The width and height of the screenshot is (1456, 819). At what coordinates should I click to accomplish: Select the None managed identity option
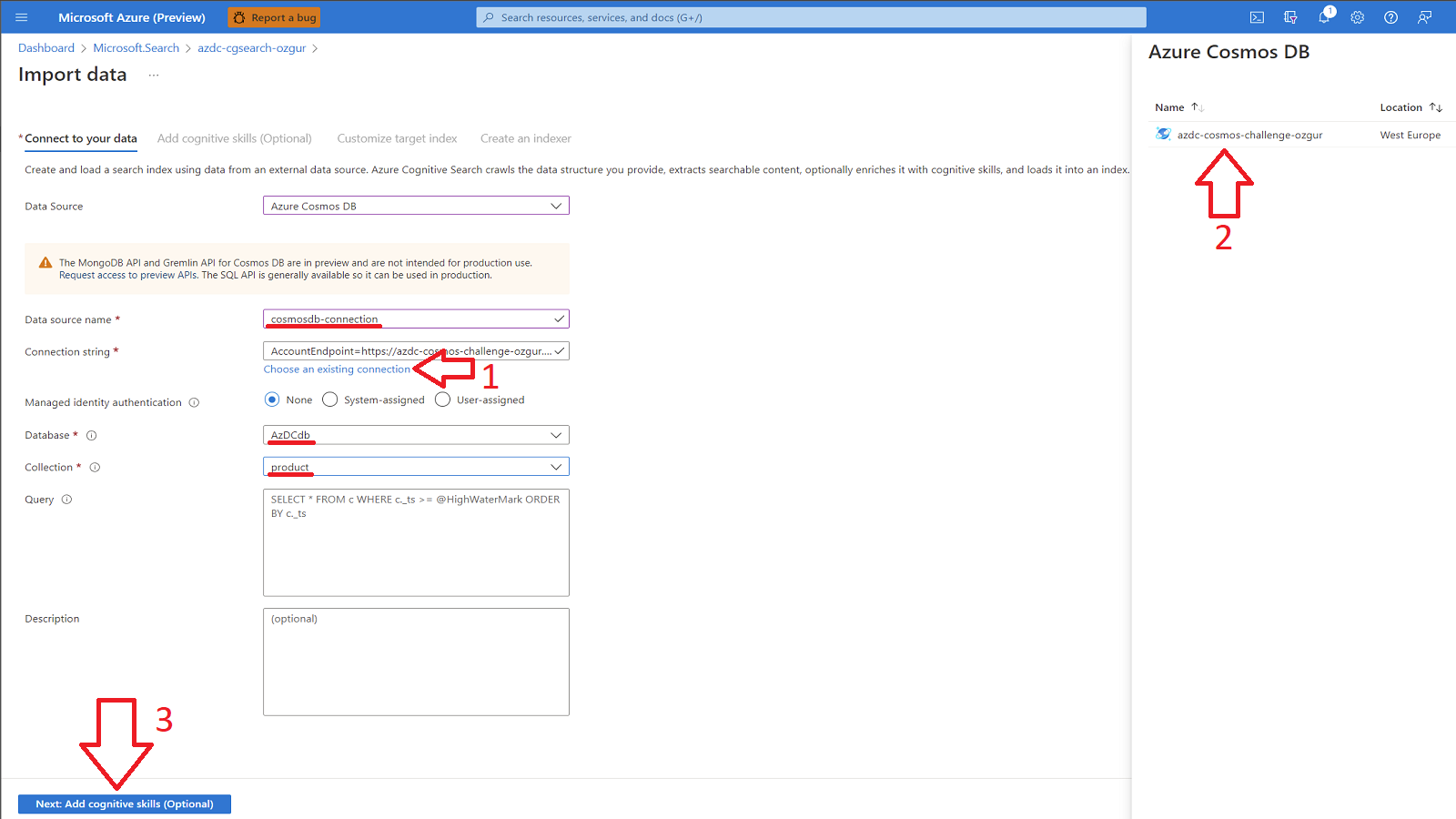272,399
